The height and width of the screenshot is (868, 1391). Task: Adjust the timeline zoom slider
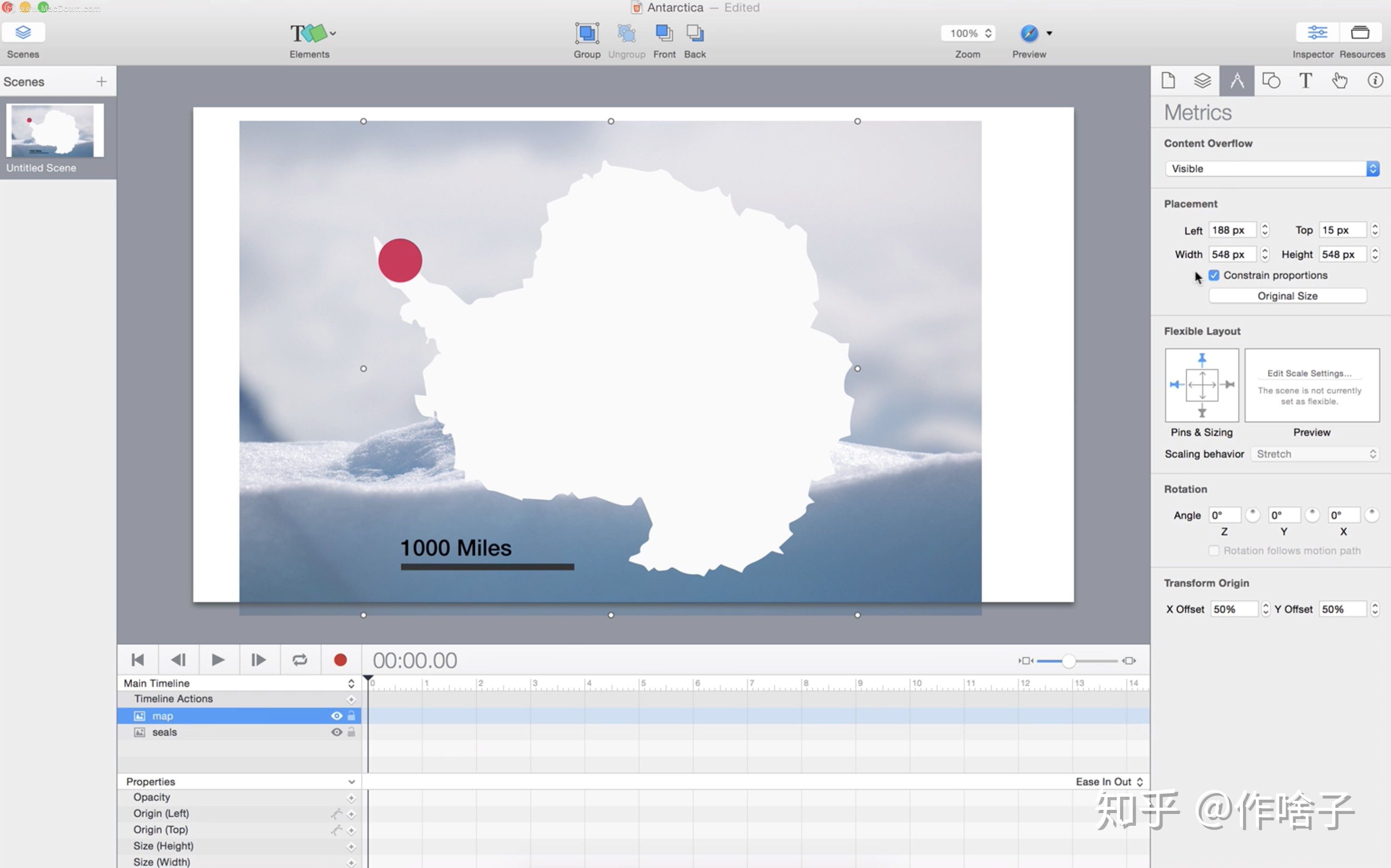pyautogui.click(x=1068, y=661)
